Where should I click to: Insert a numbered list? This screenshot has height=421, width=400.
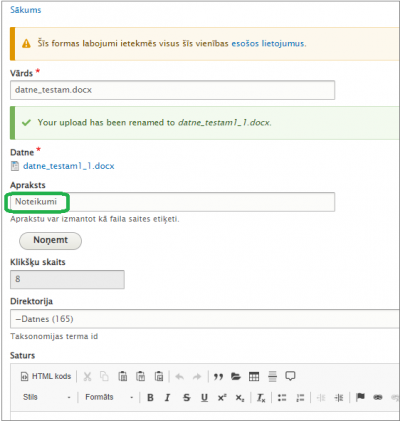click(300, 397)
